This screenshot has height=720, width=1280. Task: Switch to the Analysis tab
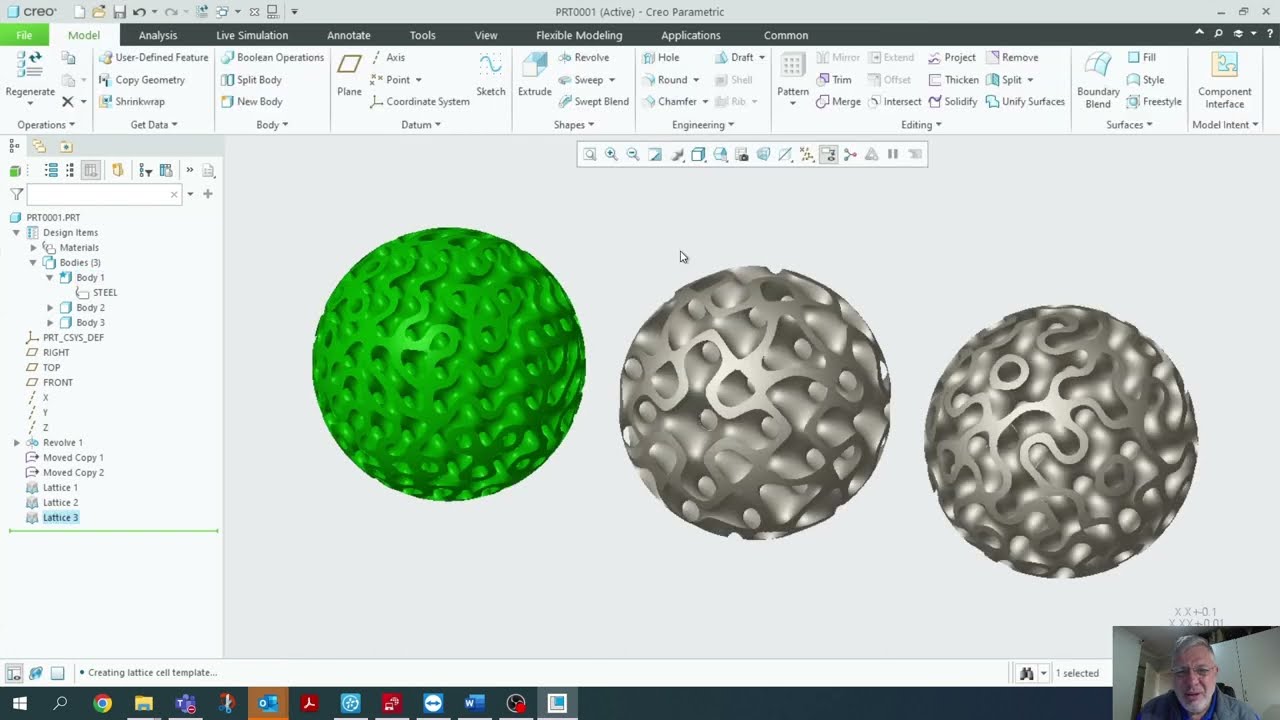[158, 35]
